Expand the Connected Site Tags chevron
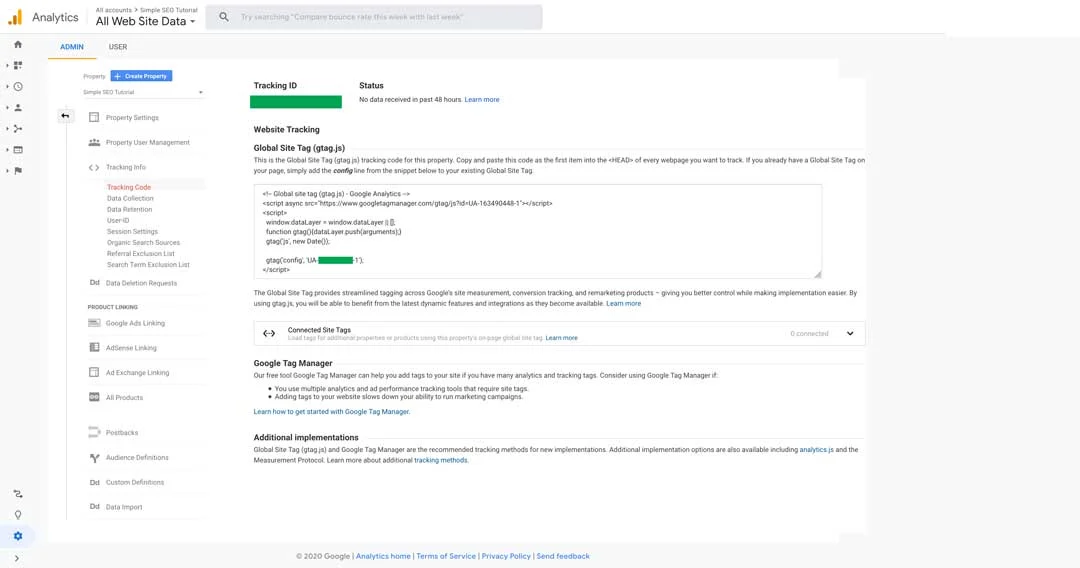Screen dimensions: 1080x568 [x=850, y=334]
